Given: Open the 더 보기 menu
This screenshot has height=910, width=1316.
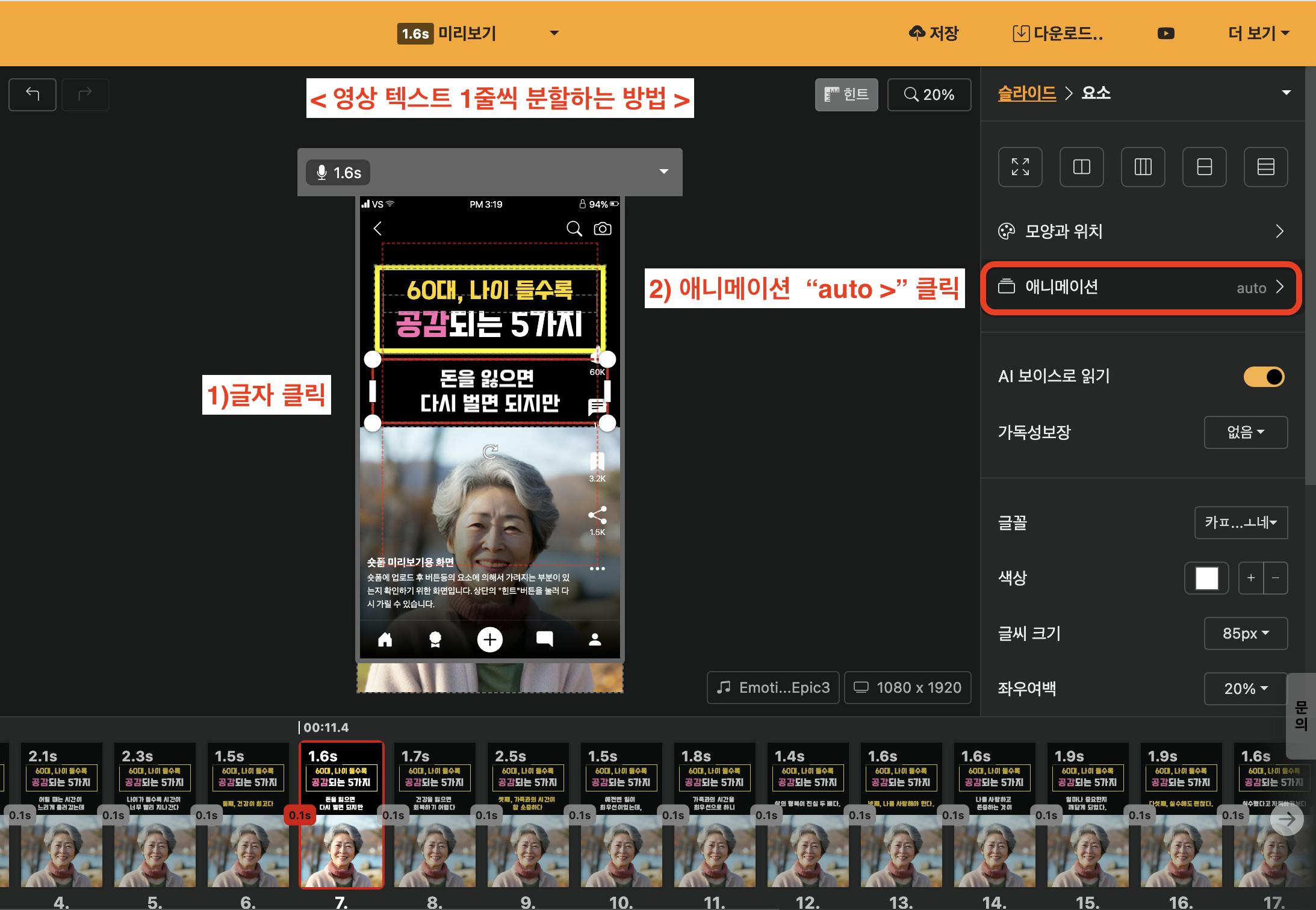Looking at the screenshot, I should tap(1258, 34).
